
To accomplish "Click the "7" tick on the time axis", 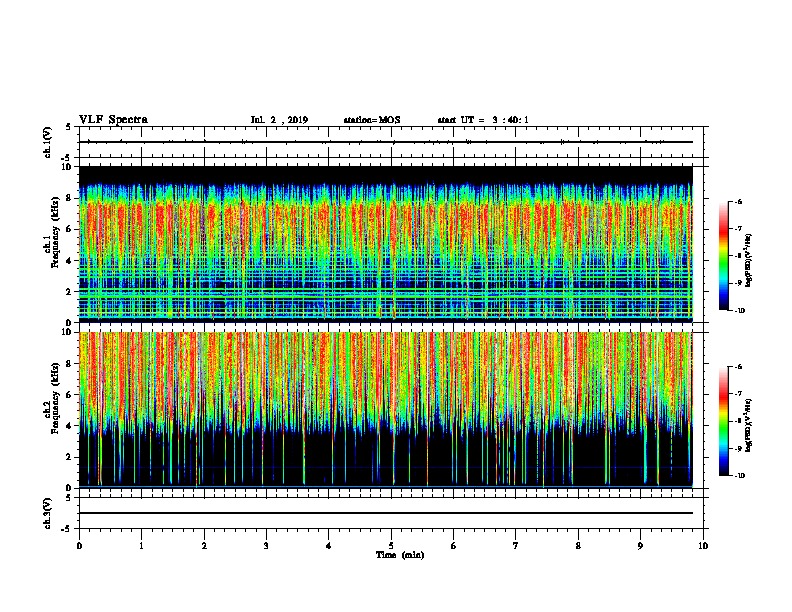I will click(516, 546).
